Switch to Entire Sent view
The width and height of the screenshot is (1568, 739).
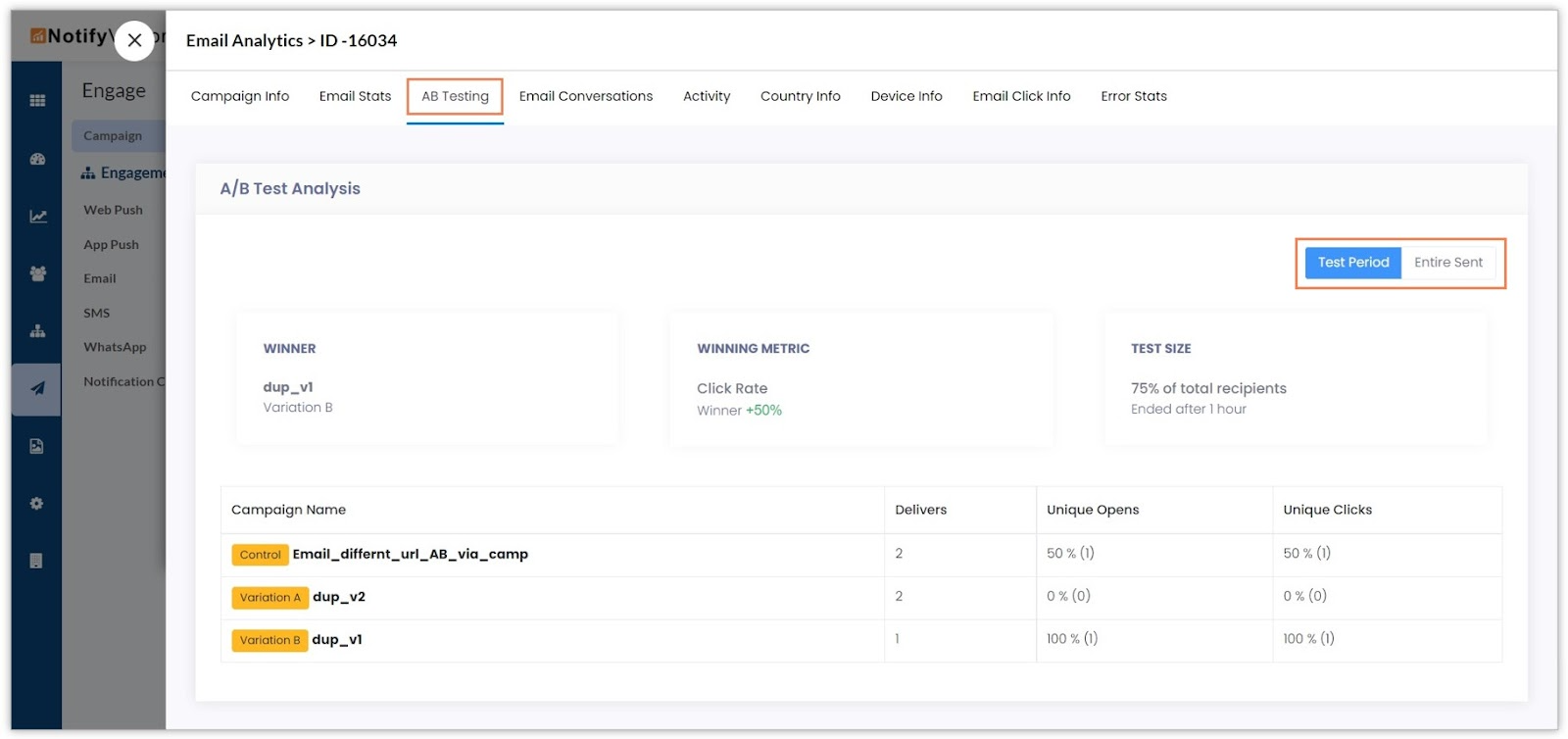tap(1447, 263)
